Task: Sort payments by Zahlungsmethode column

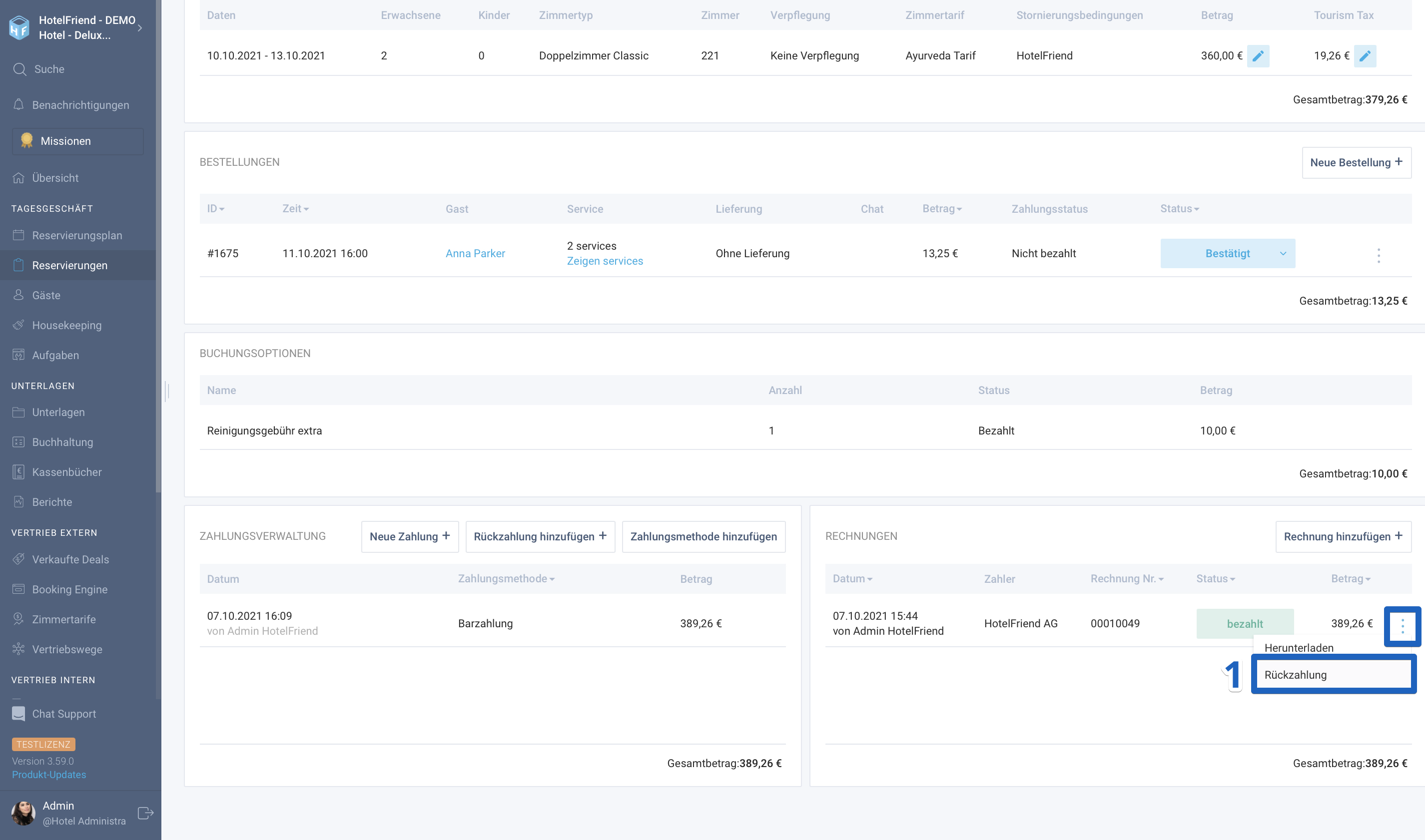Action: click(x=506, y=578)
